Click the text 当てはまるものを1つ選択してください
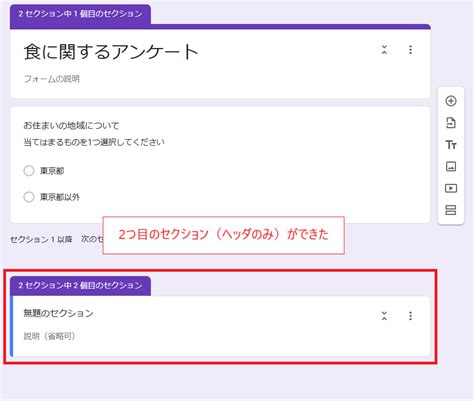The image size is (474, 401). [x=94, y=142]
